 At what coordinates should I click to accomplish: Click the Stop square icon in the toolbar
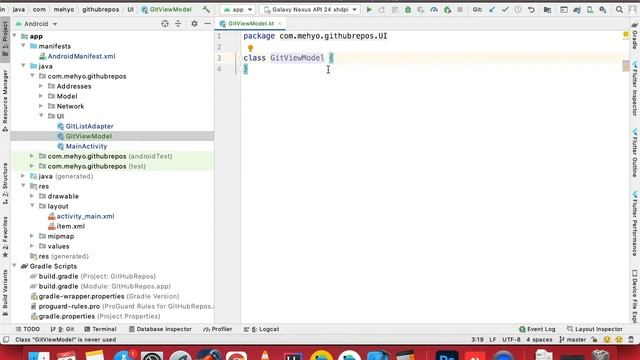click(460, 9)
